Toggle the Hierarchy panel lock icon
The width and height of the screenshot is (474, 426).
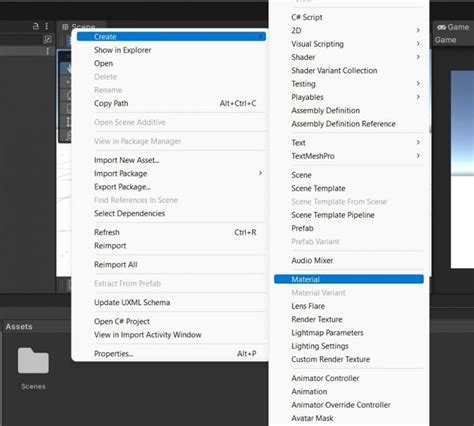tap(36, 26)
